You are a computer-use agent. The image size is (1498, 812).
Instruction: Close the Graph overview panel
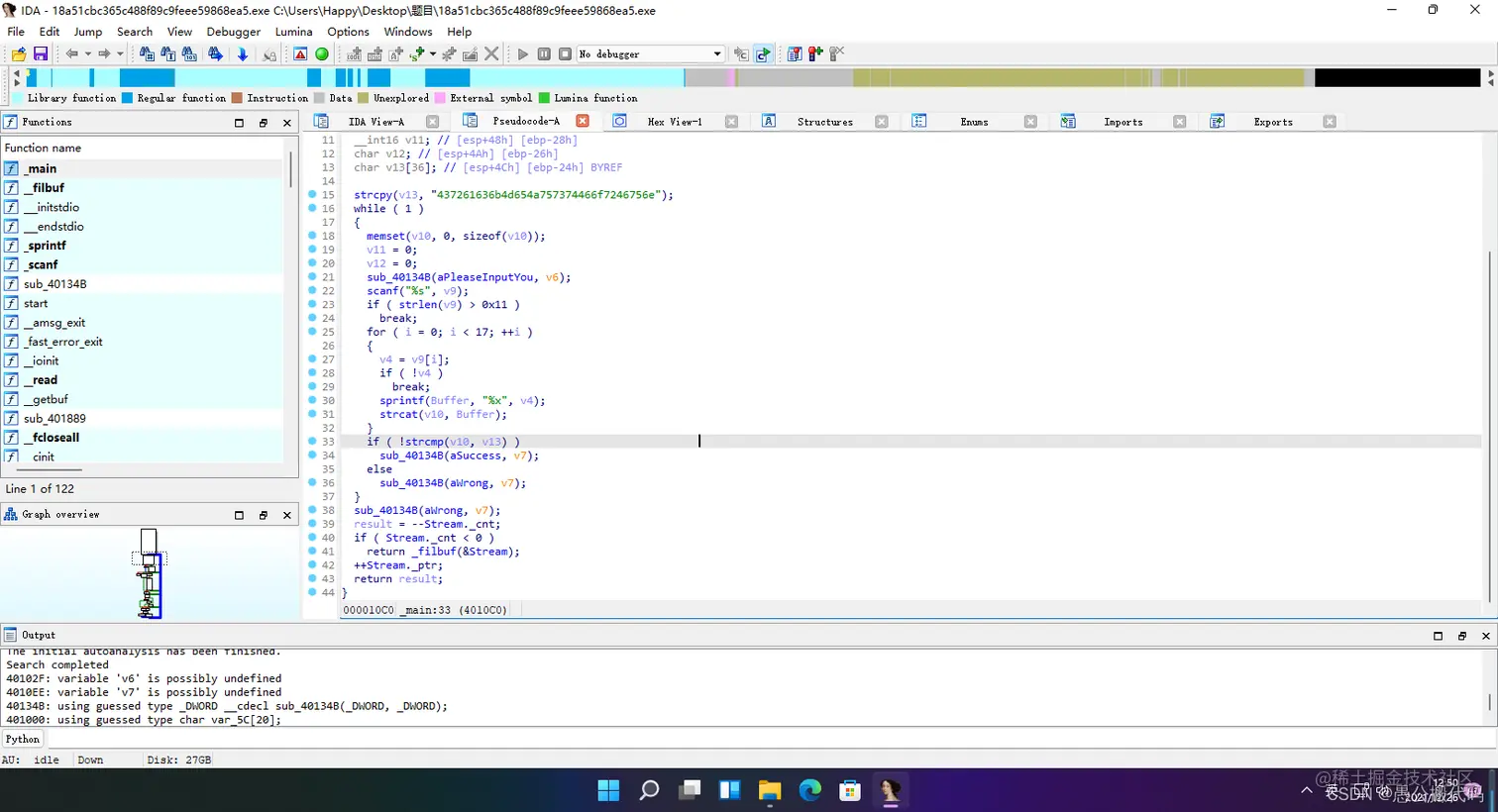[287, 515]
